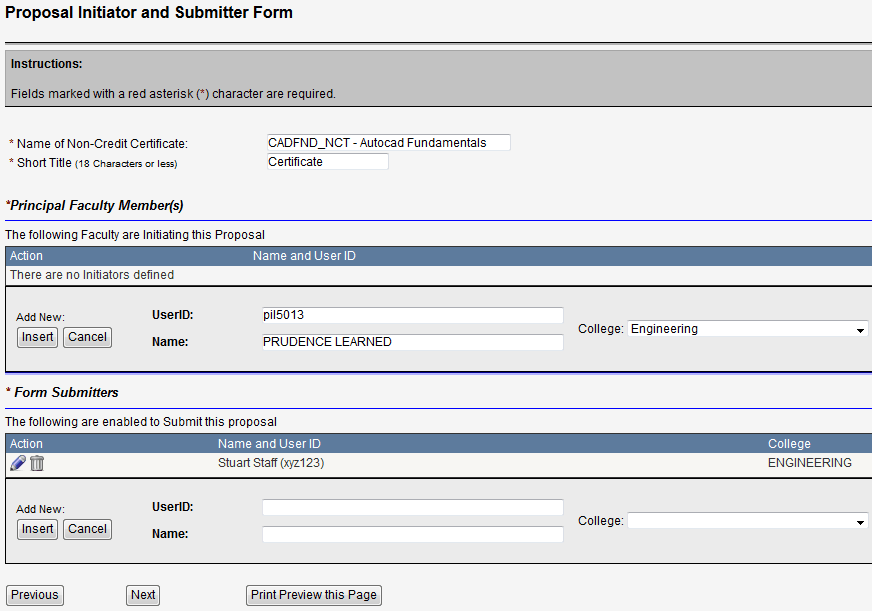
Task: Click Name and User ID header in Form Submitters table
Action: coord(269,444)
